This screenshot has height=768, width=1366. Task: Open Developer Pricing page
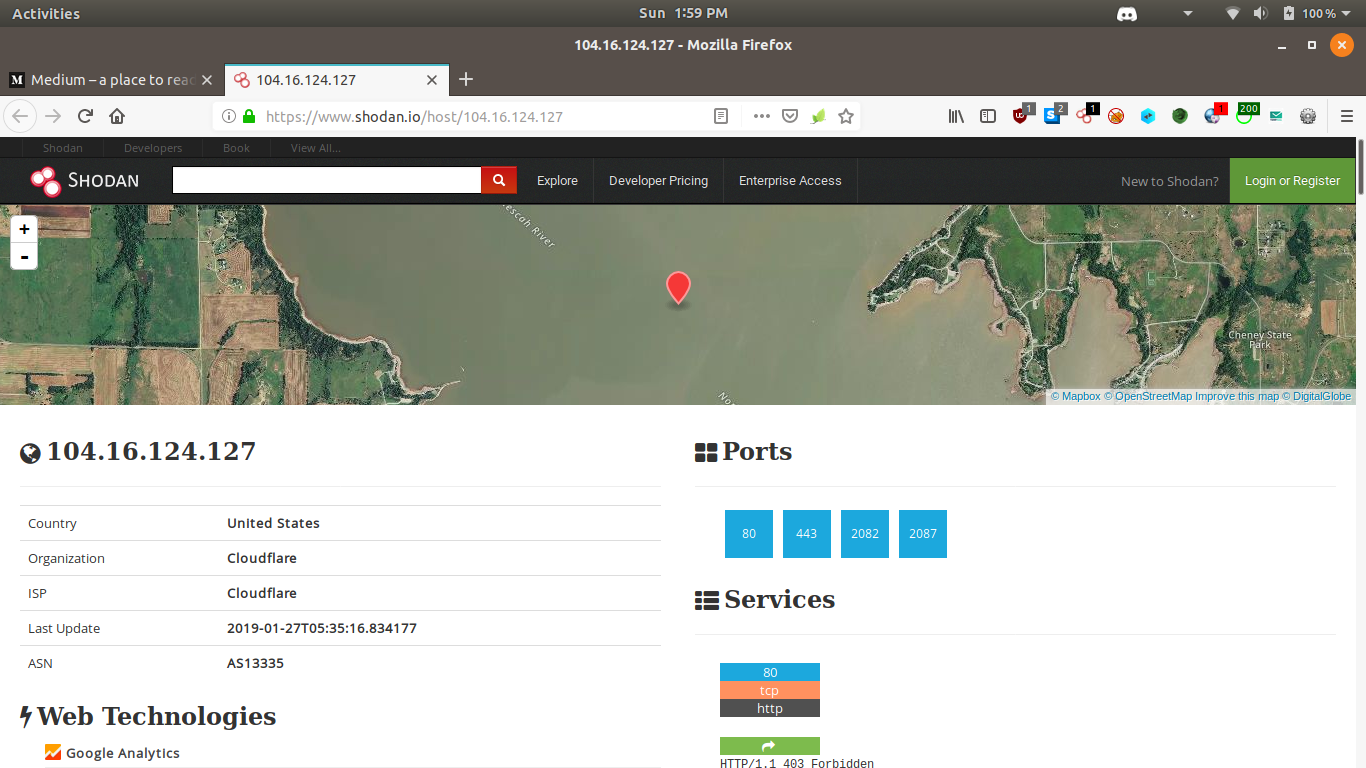(658, 181)
